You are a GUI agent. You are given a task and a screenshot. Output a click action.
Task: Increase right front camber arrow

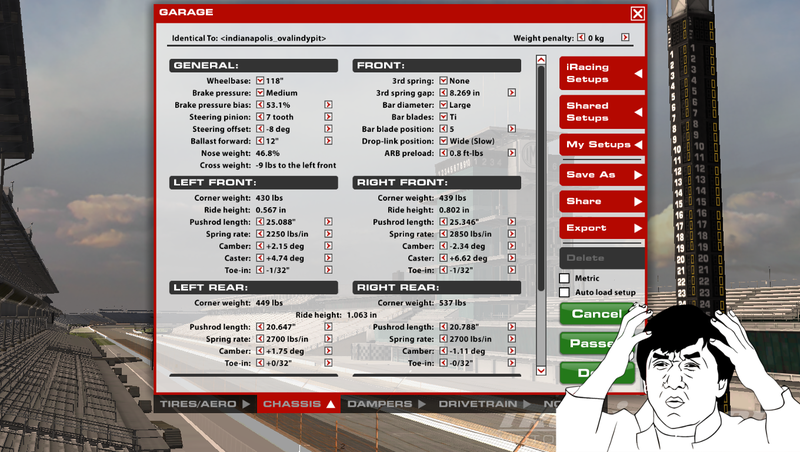pyautogui.click(x=511, y=246)
